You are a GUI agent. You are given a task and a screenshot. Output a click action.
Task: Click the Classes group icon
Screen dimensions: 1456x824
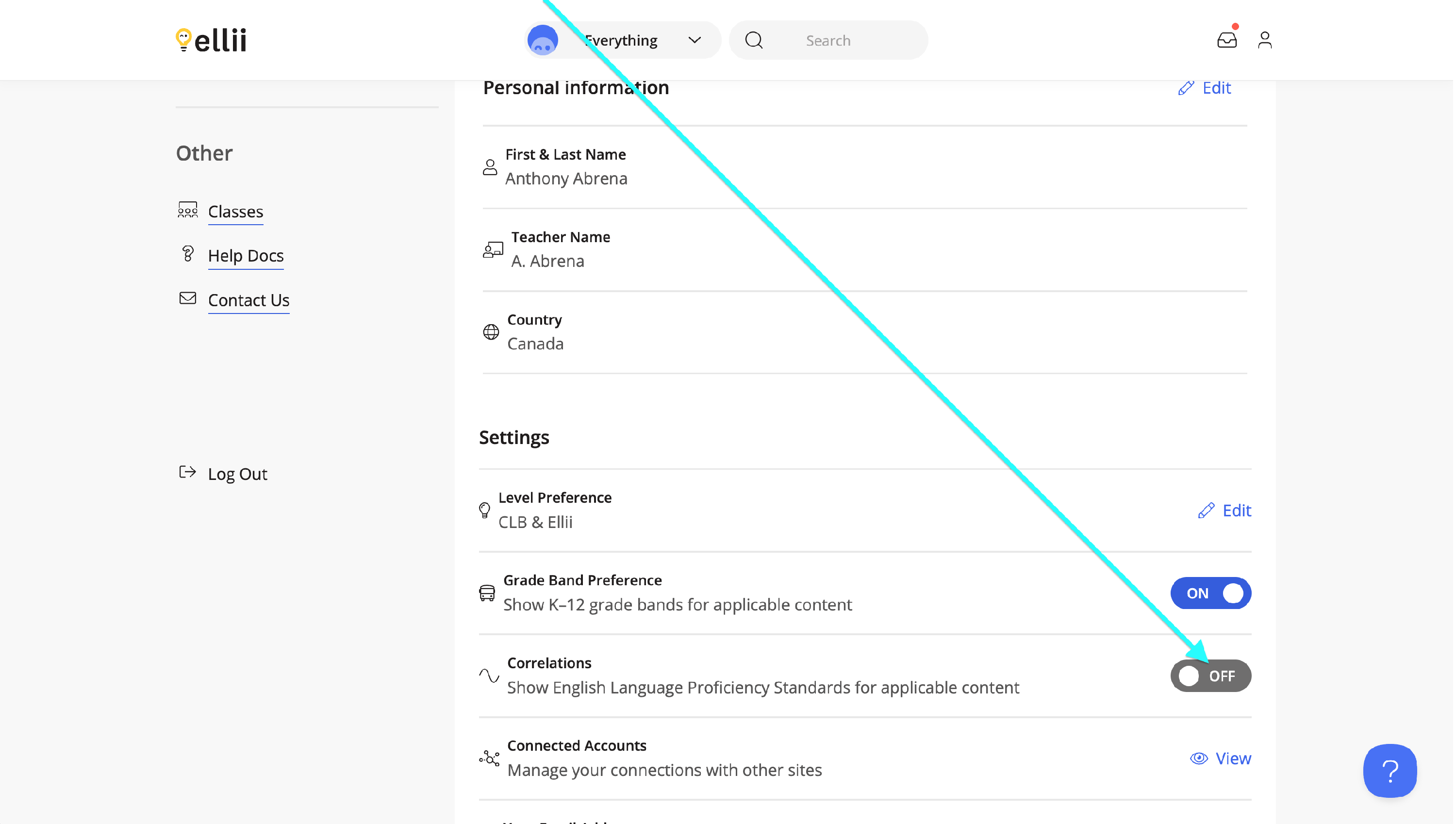[x=188, y=210]
